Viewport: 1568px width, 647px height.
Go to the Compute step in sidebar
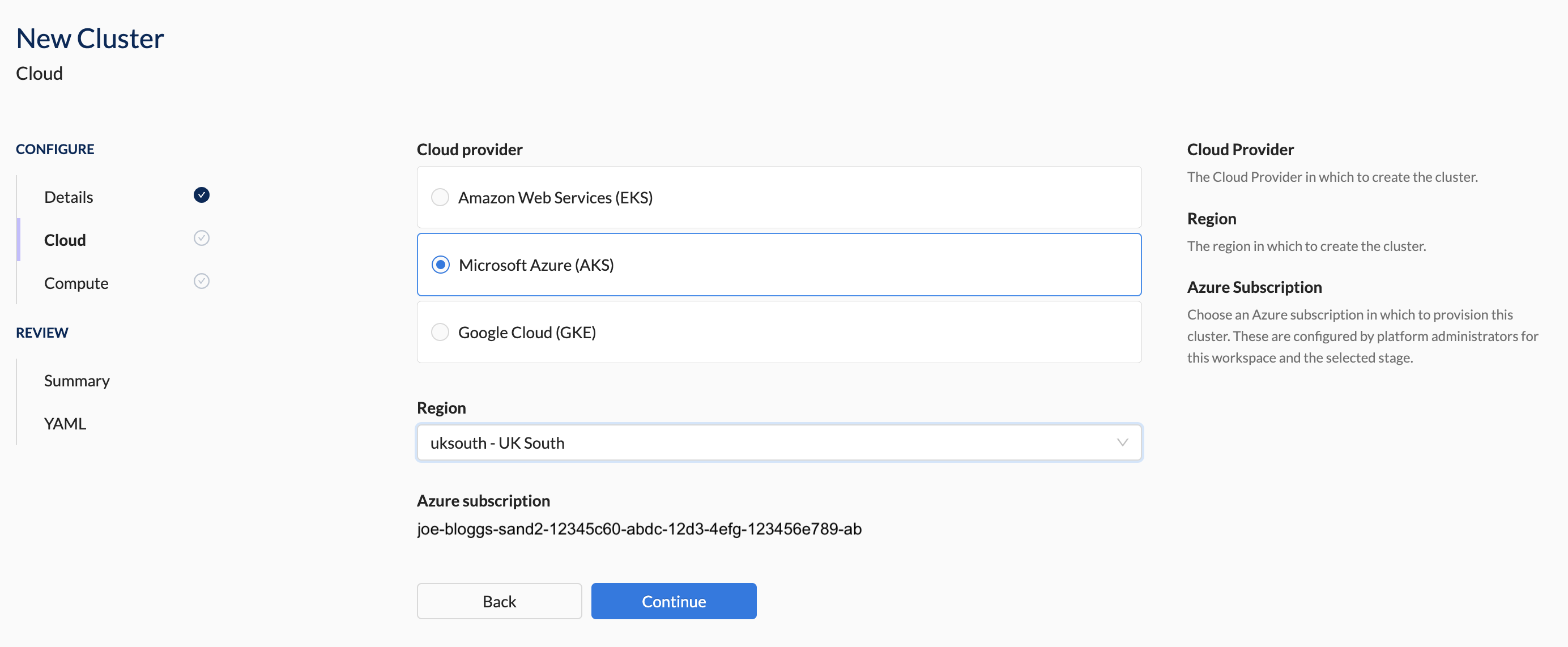[x=76, y=284]
